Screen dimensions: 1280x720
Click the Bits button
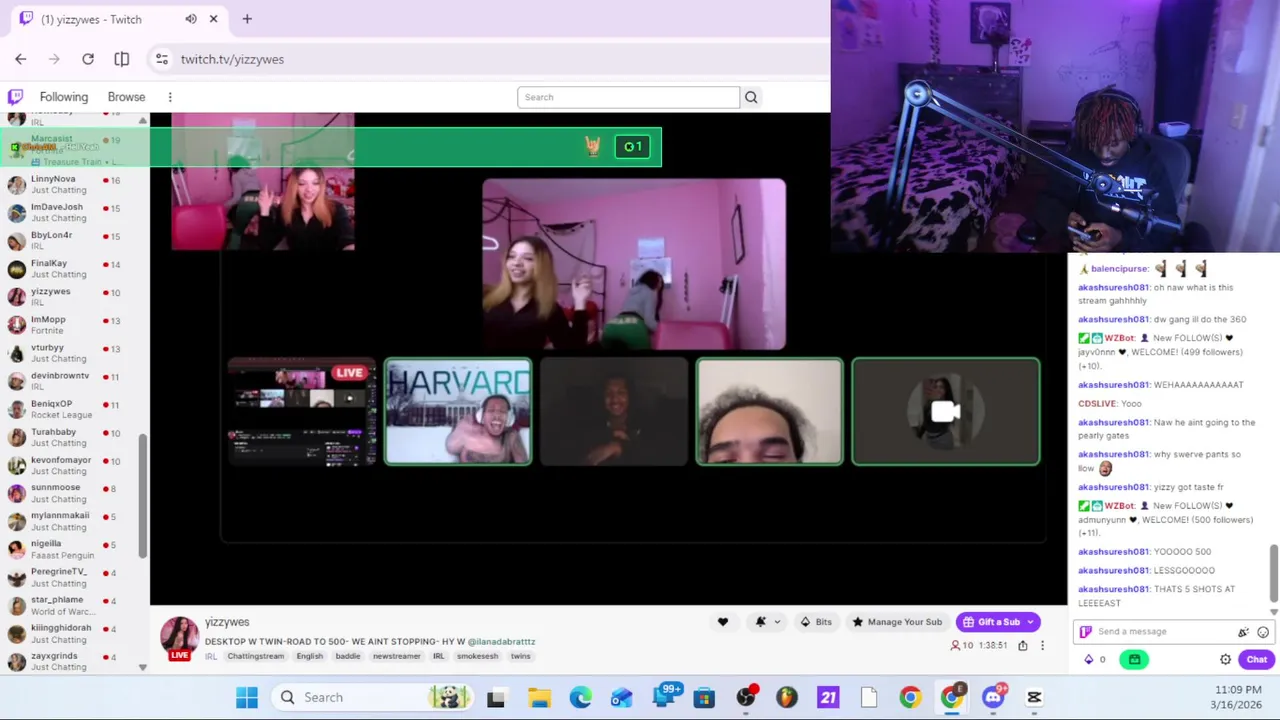tap(816, 622)
